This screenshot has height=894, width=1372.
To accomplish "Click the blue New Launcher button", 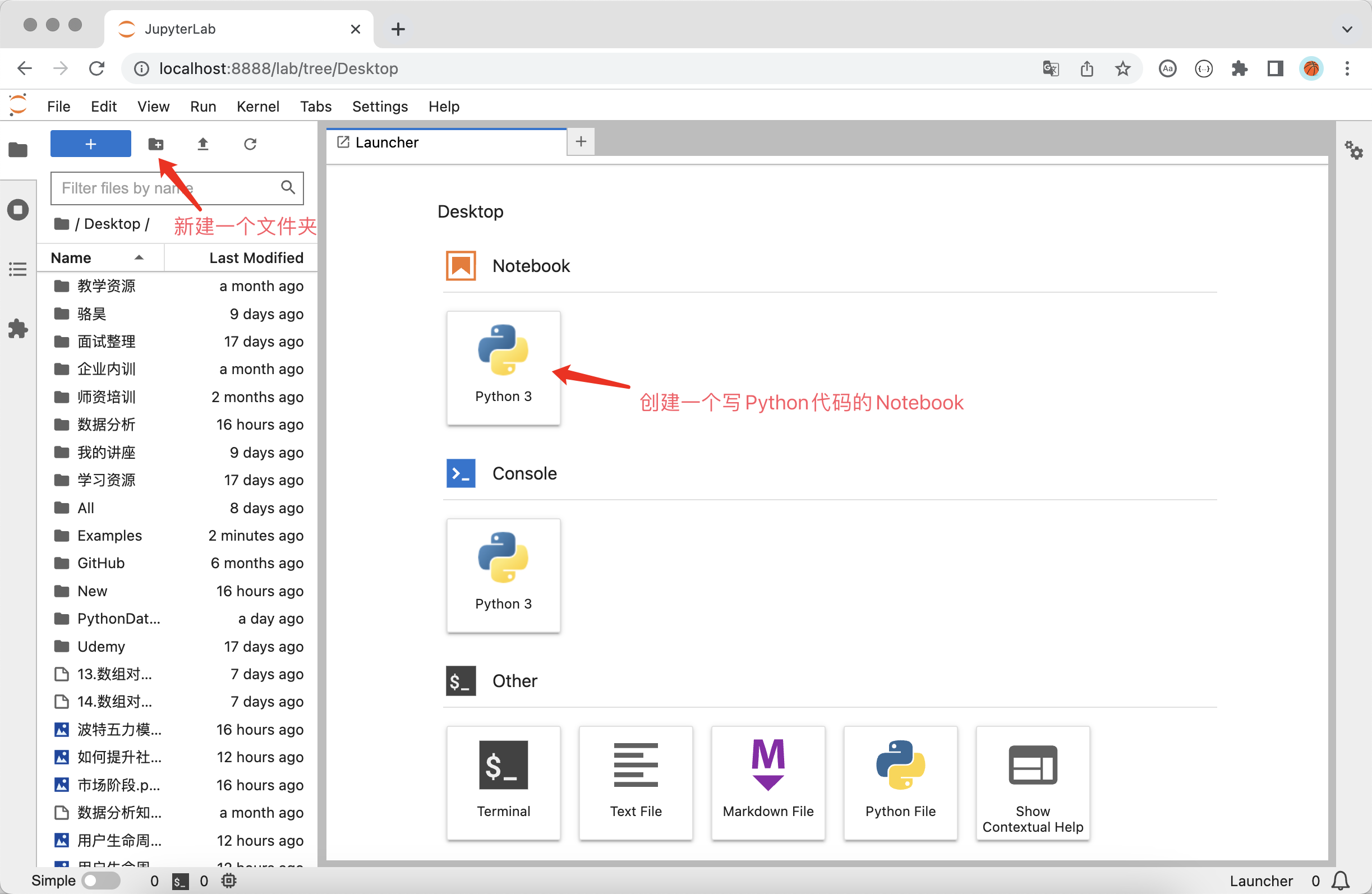I will click(x=90, y=144).
